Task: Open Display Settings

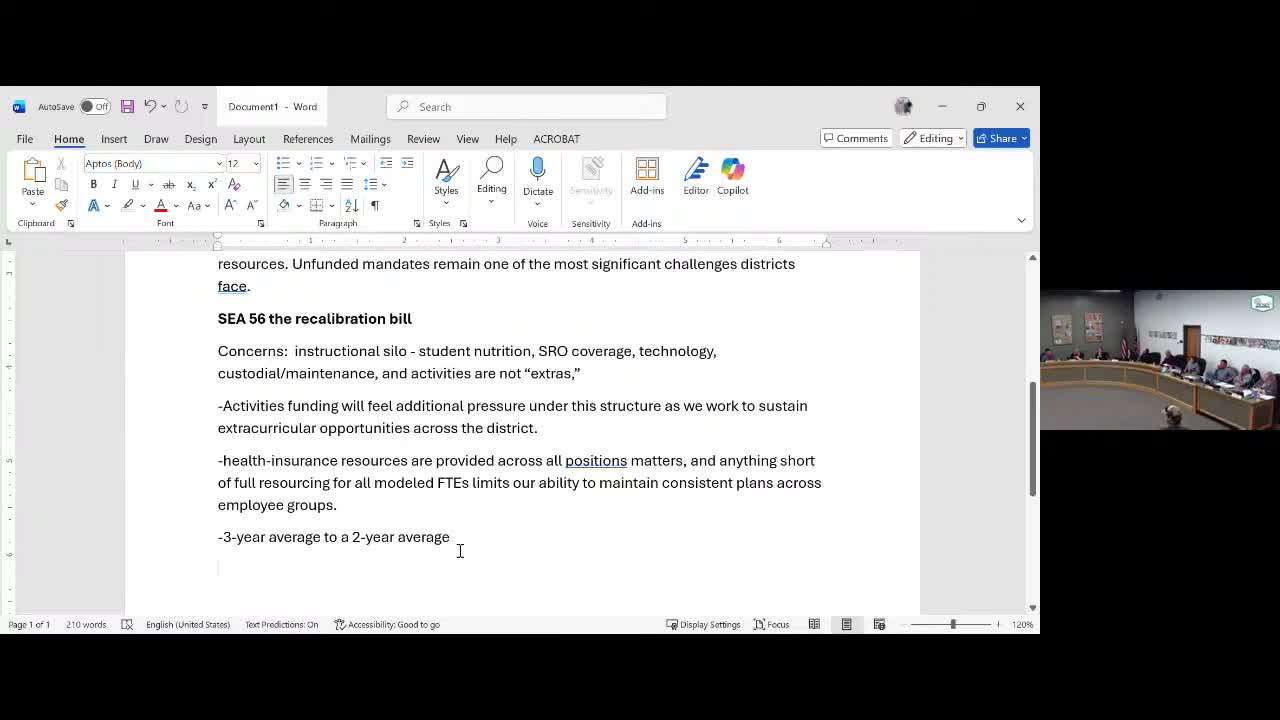Action: pyautogui.click(x=705, y=625)
